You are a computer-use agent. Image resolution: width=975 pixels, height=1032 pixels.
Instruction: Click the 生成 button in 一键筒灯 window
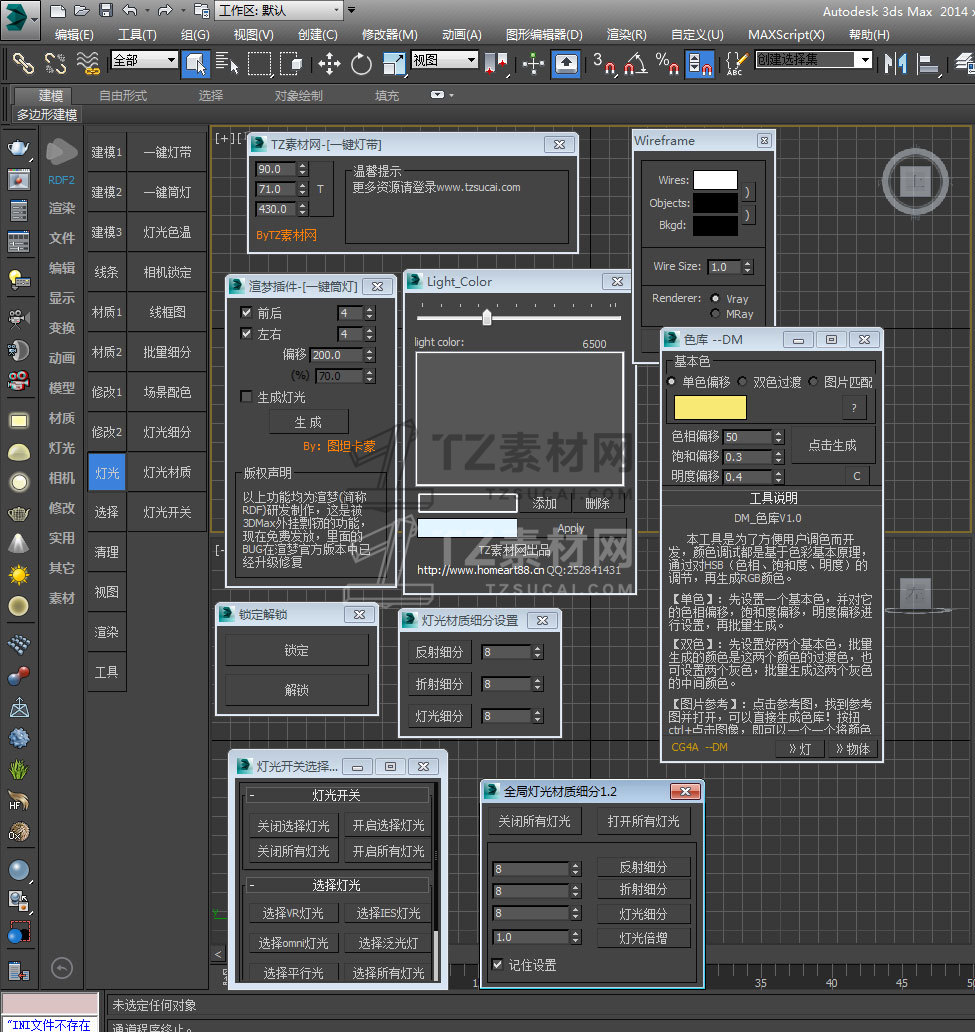308,422
